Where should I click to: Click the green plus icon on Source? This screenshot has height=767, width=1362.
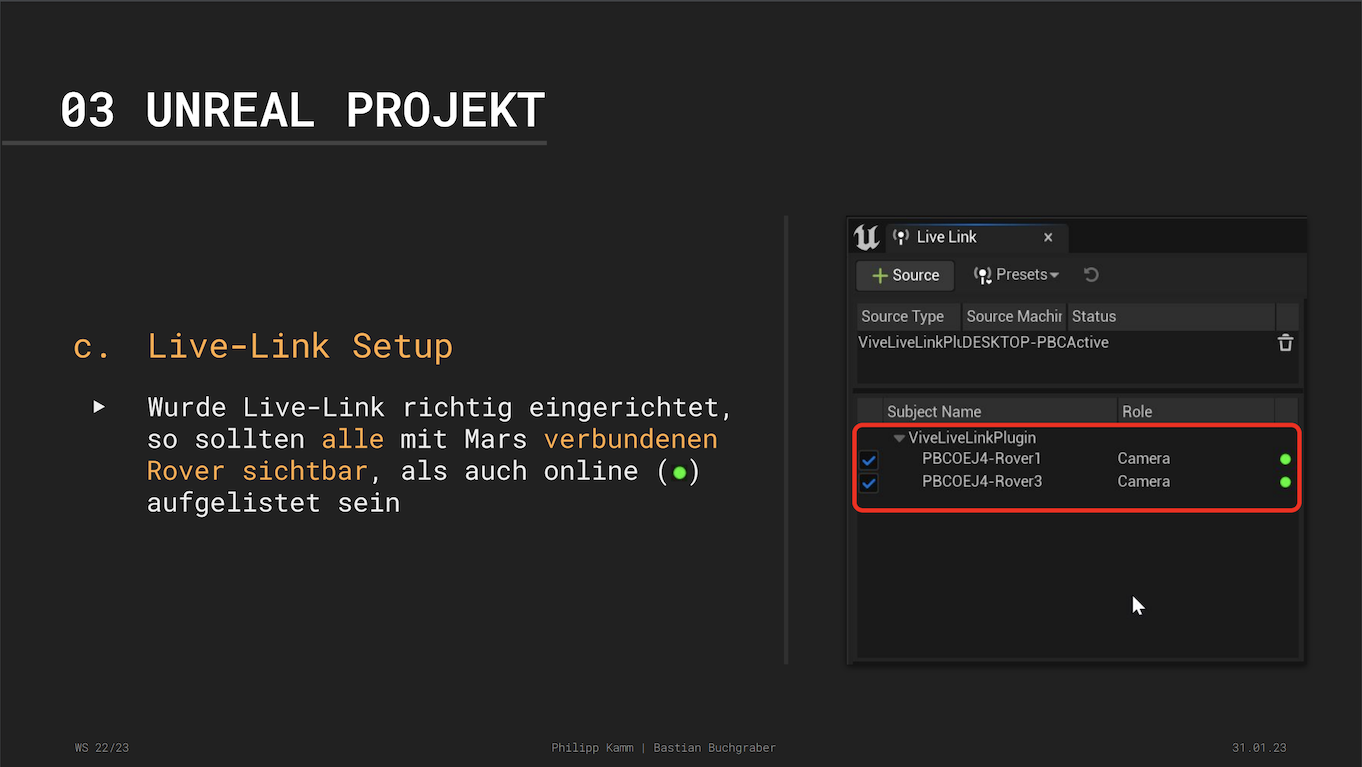click(x=880, y=276)
